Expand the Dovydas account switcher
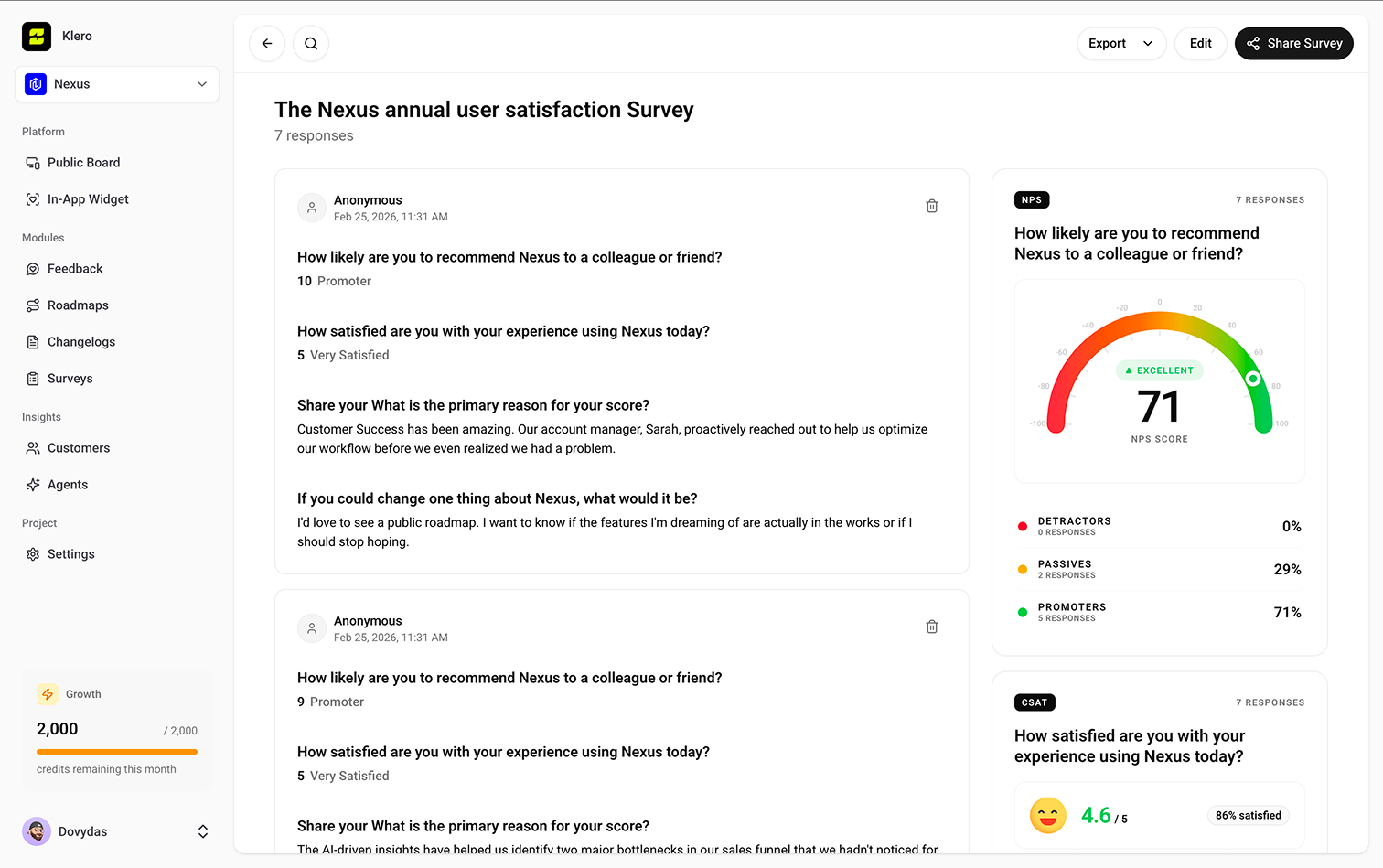This screenshot has height=868, width=1383. [202, 831]
